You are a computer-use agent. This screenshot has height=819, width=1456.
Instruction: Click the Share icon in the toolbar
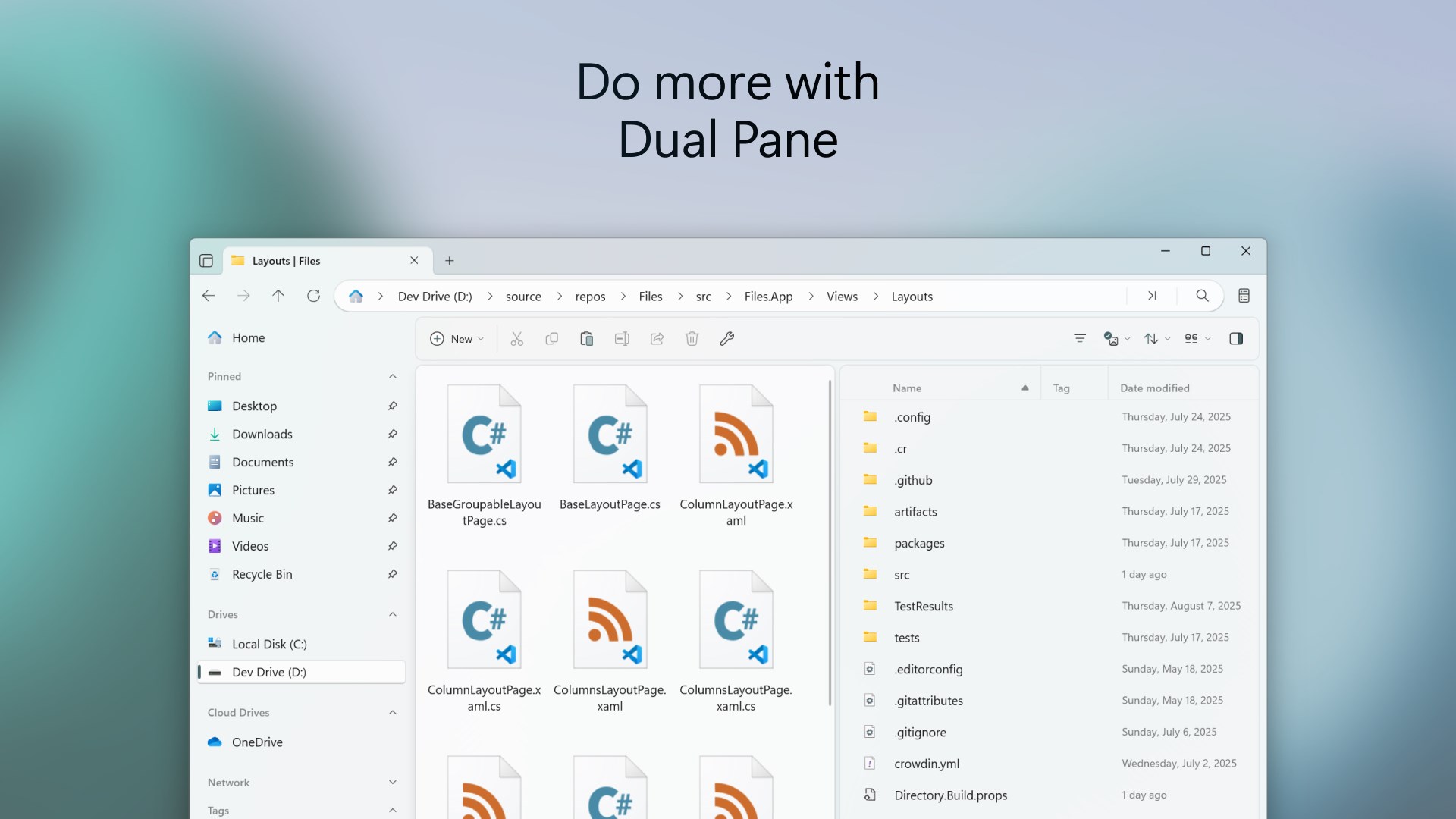click(657, 339)
